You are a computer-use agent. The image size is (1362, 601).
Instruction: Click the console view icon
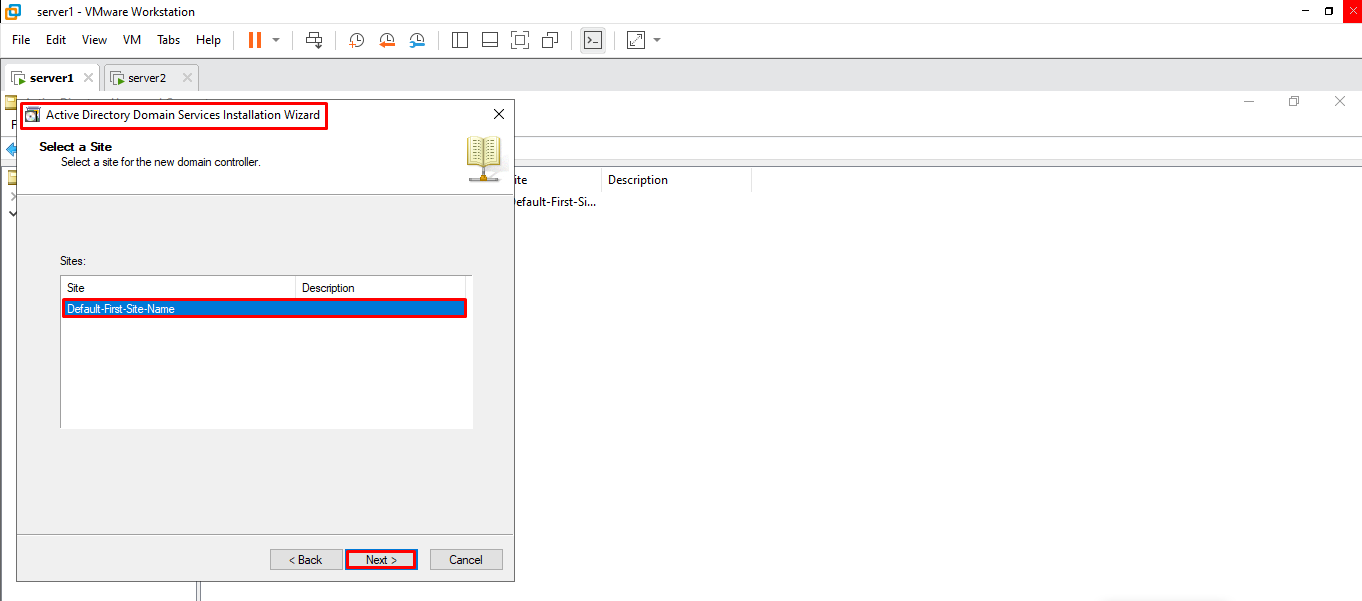point(593,40)
